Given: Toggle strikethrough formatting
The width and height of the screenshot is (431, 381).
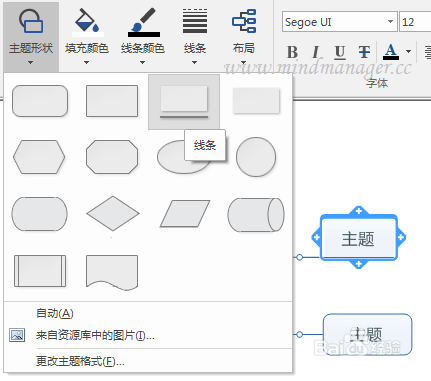Looking at the screenshot, I should (x=364, y=52).
